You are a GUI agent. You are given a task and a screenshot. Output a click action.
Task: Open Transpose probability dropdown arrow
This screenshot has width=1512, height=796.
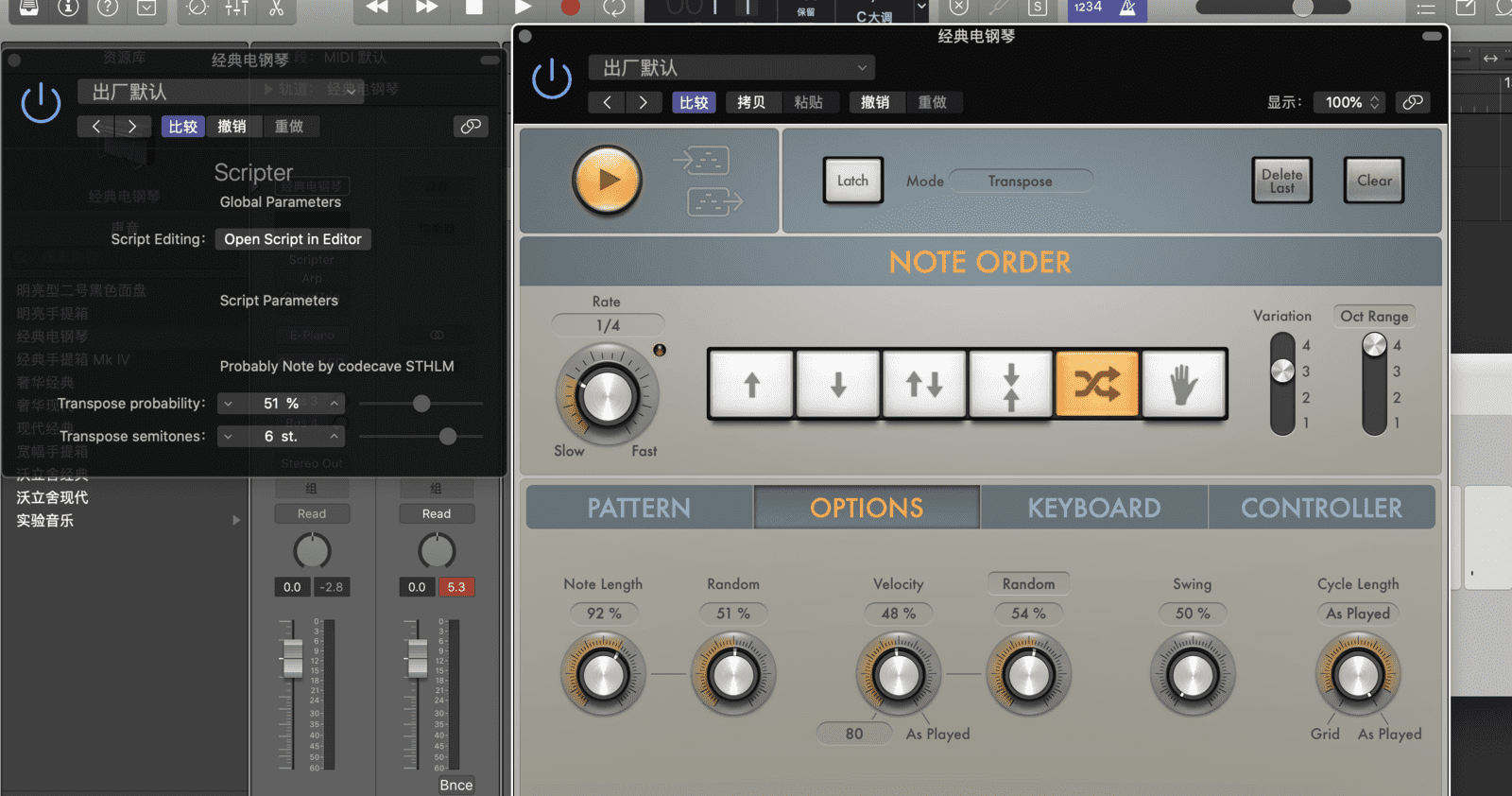[228, 404]
